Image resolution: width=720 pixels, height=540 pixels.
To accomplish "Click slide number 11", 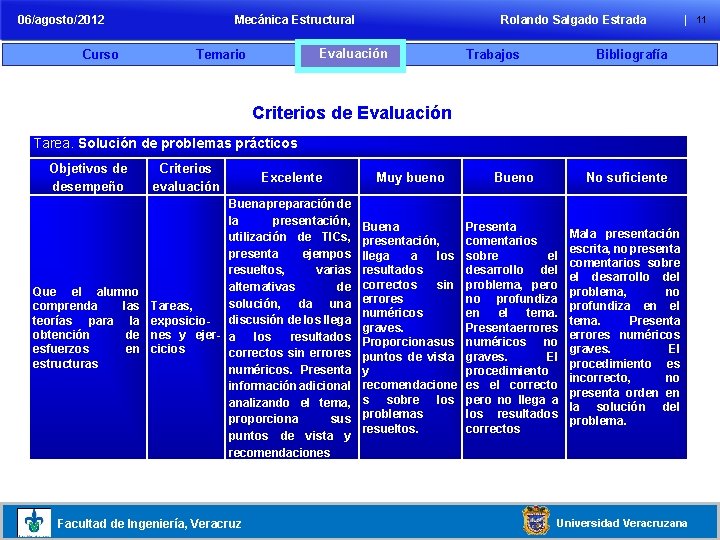I will [x=701, y=20].
